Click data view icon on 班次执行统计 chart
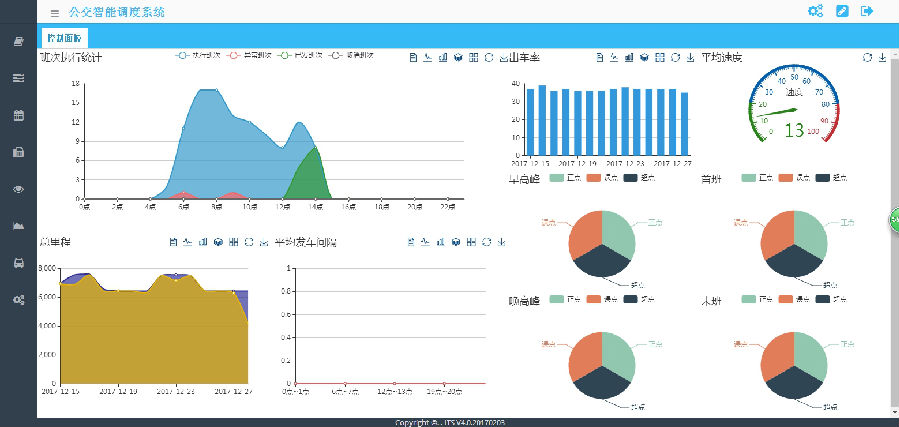 click(413, 58)
